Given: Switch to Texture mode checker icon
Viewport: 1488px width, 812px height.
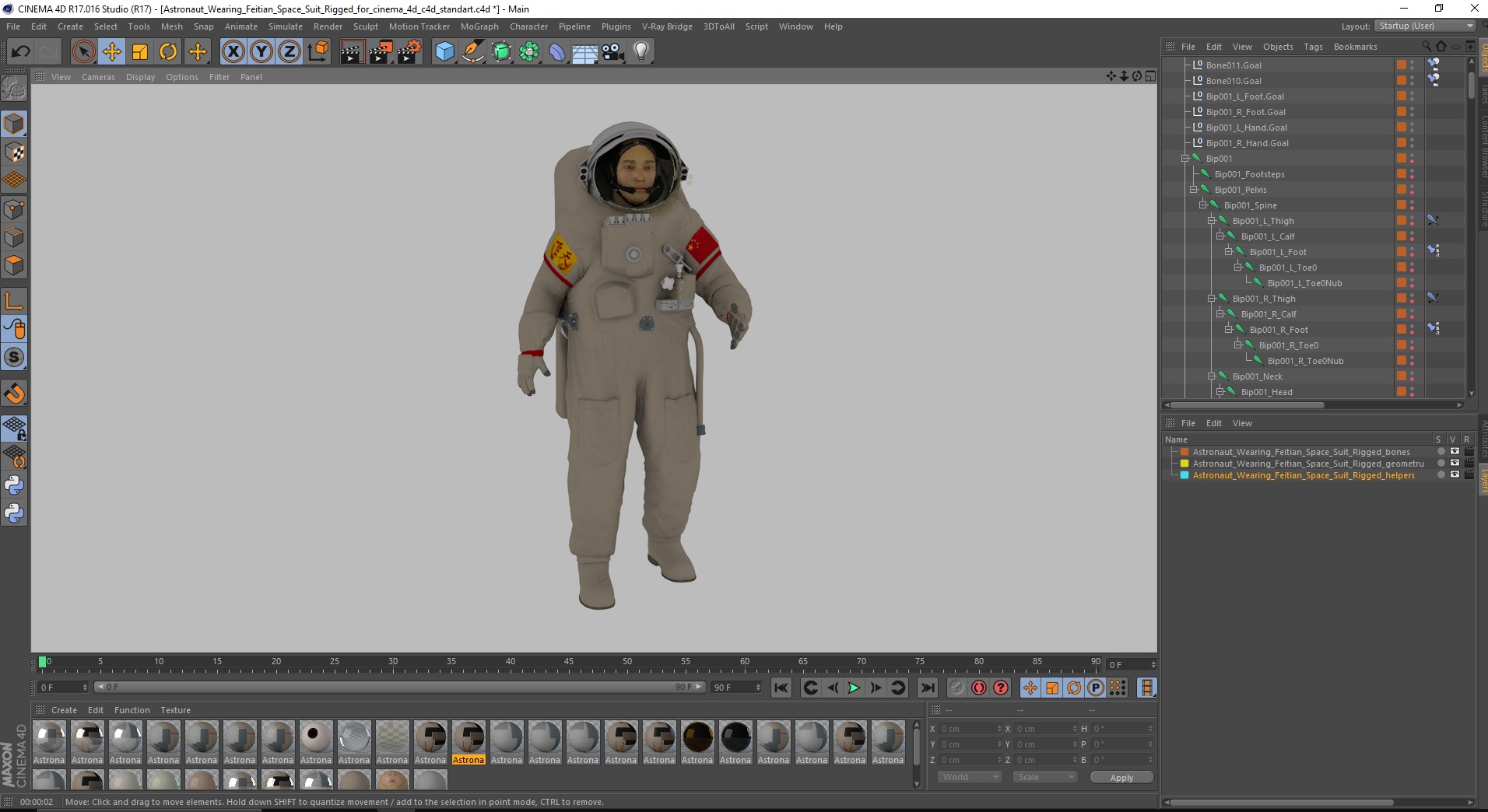Looking at the screenshot, I should coord(14,152).
